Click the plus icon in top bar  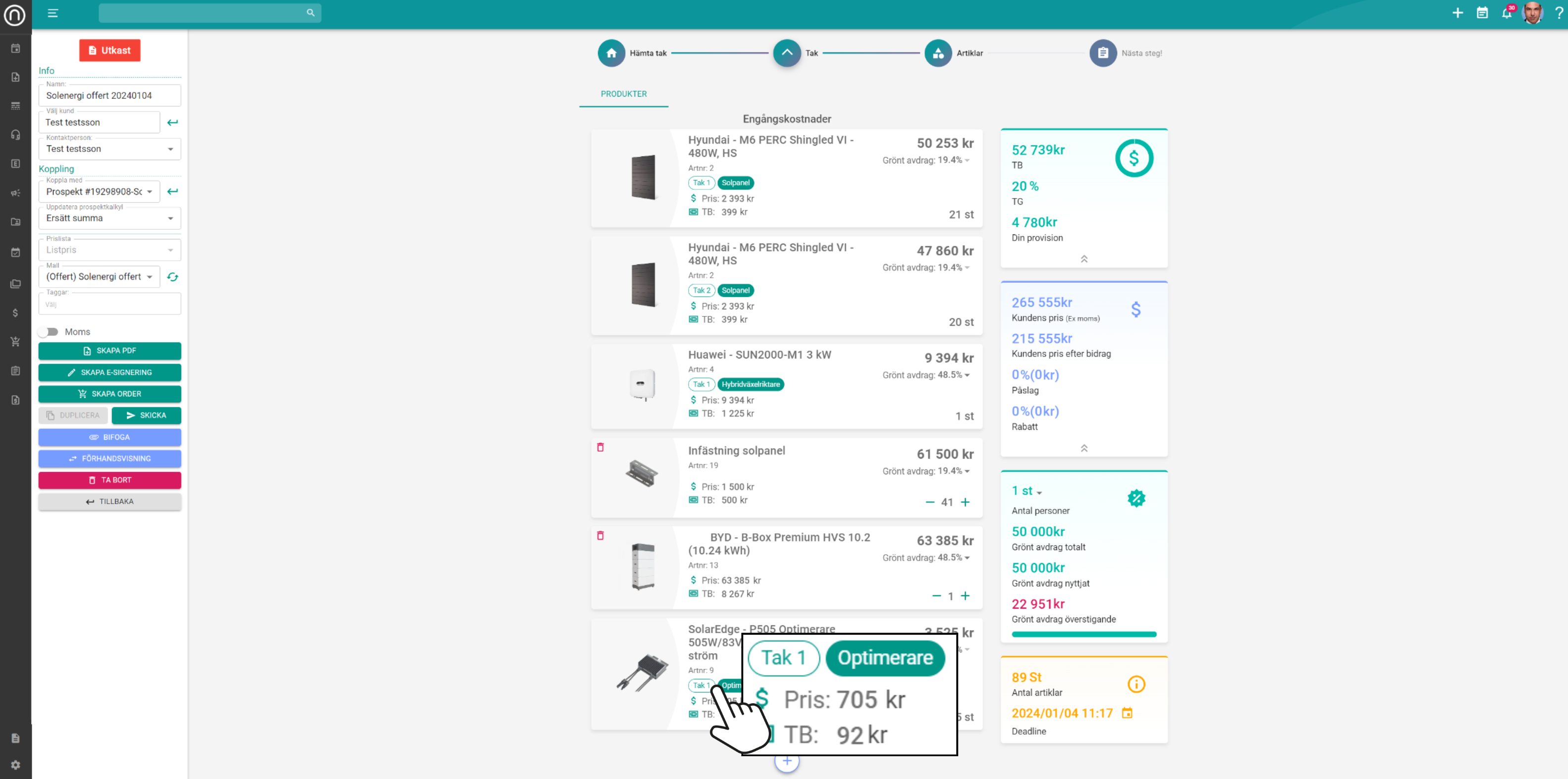(1457, 13)
